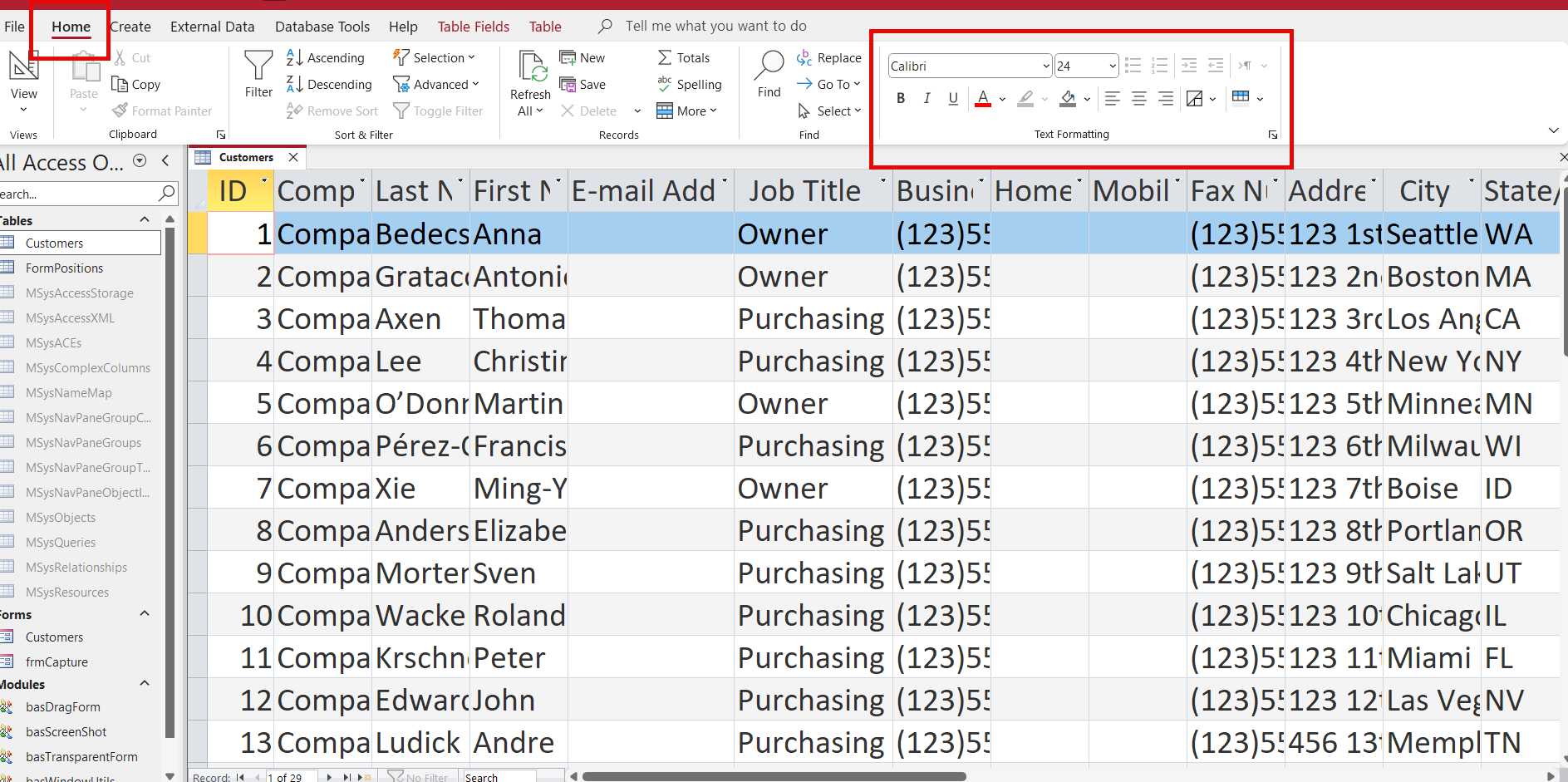Open FormPositions table in navigation pane
The width and height of the screenshot is (1568, 782).
[64, 268]
